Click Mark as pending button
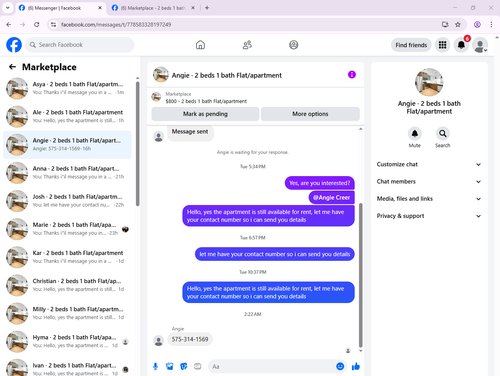Image resolution: width=500 pixels, height=376 pixels. tap(205, 114)
